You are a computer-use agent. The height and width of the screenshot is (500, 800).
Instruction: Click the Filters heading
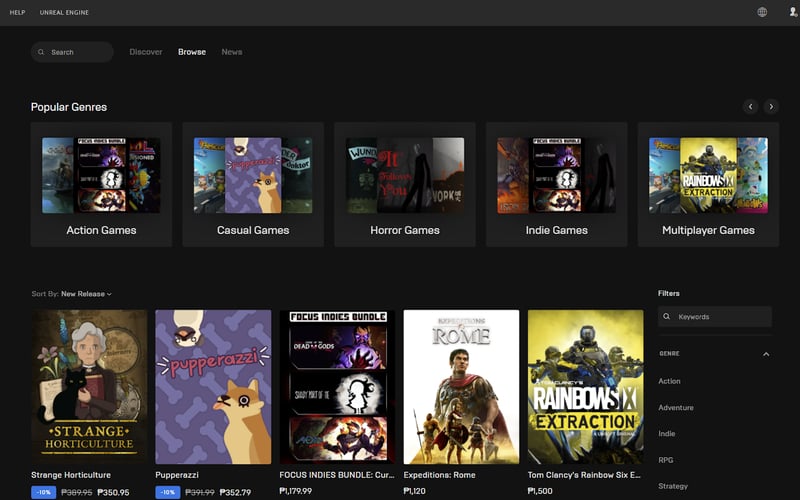[x=668, y=293]
